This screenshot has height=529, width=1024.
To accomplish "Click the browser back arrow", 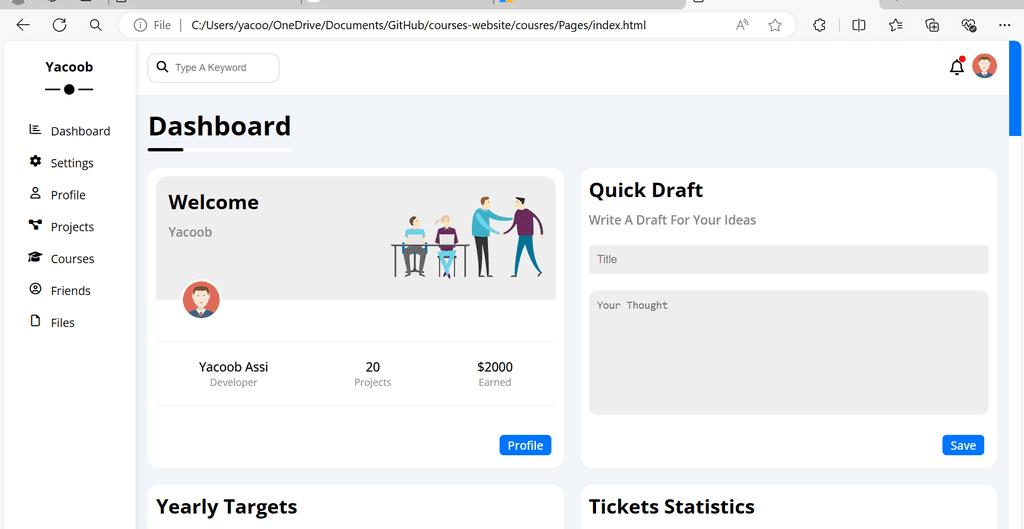I will tap(23, 25).
